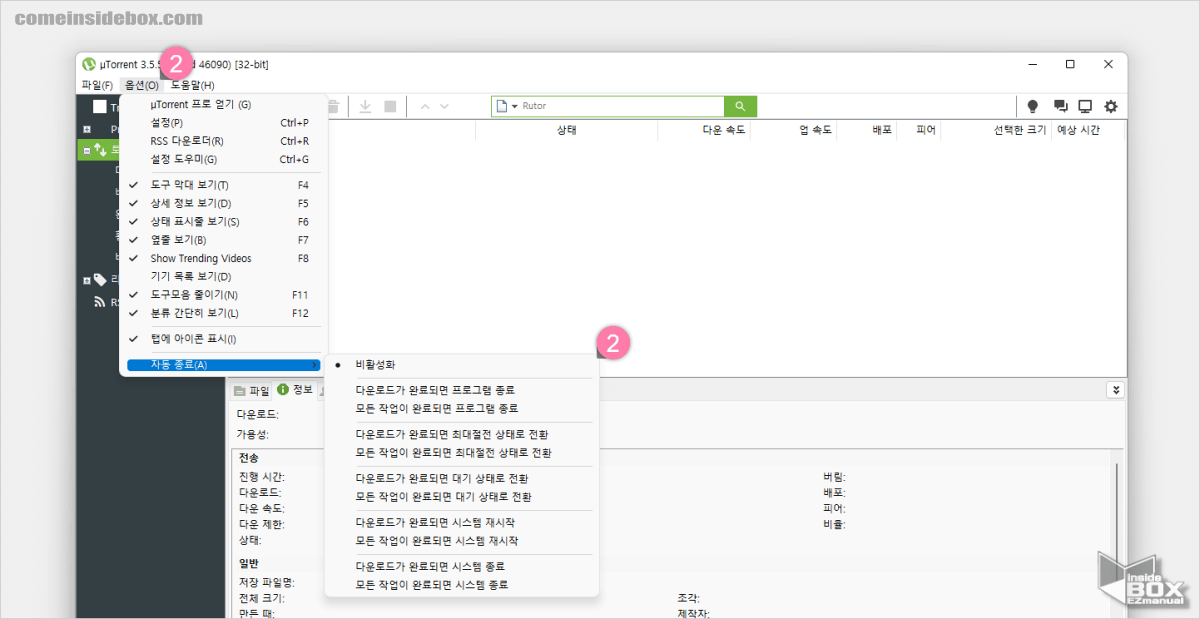Image resolution: width=1200 pixels, height=619 pixels.
Task: Open the 옵션(O) menu
Action: (x=141, y=85)
